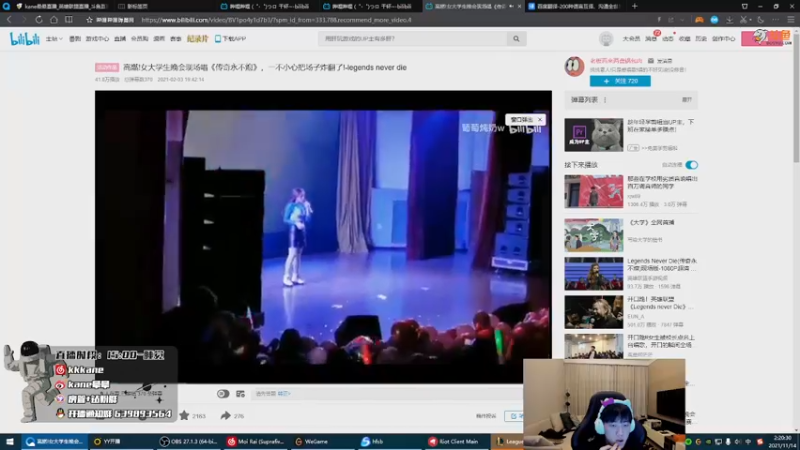Open danmaku settings icon under player
The width and height of the screenshot is (800, 450).
pyautogui.click(x=240, y=393)
